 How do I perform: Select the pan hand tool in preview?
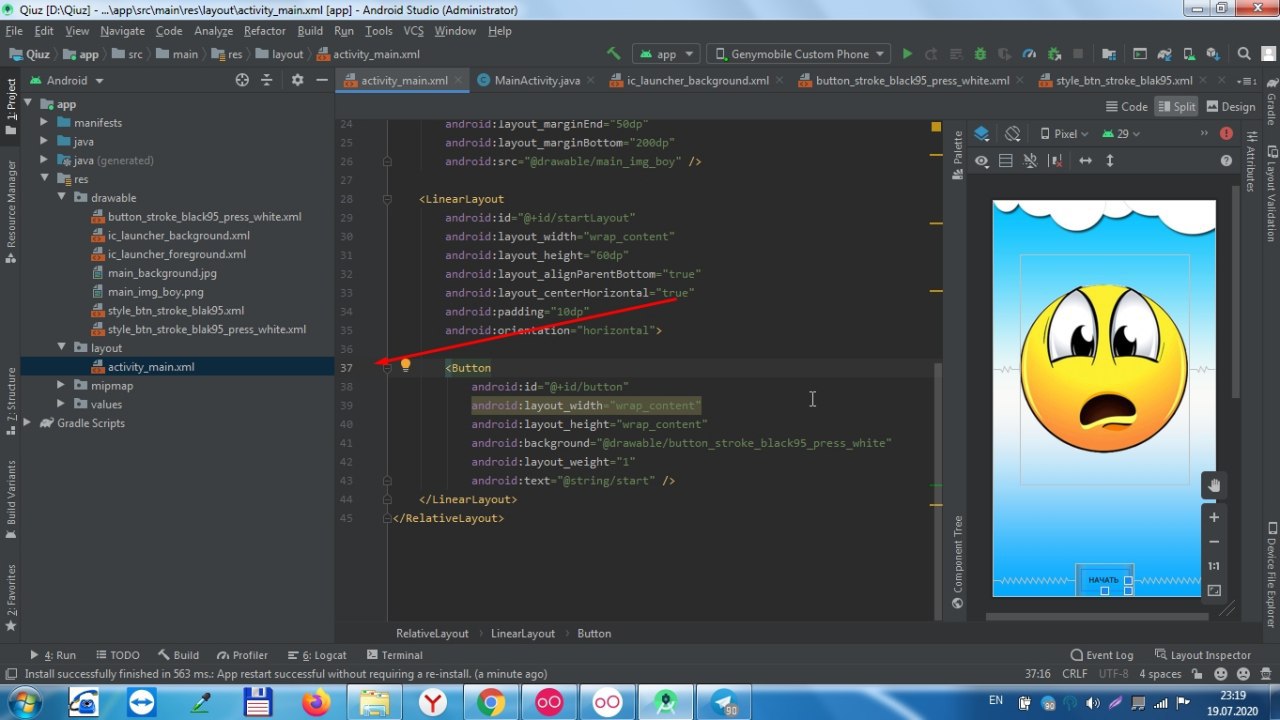tap(1214, 485)
